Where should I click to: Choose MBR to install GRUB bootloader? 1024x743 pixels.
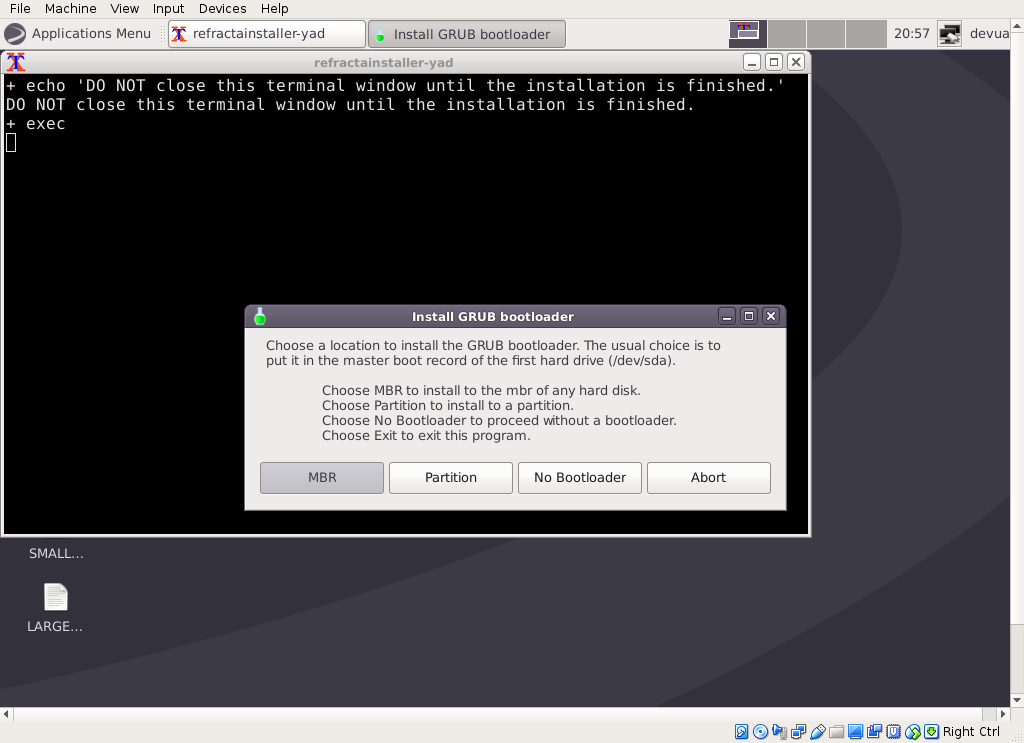[x=322, y=477]
